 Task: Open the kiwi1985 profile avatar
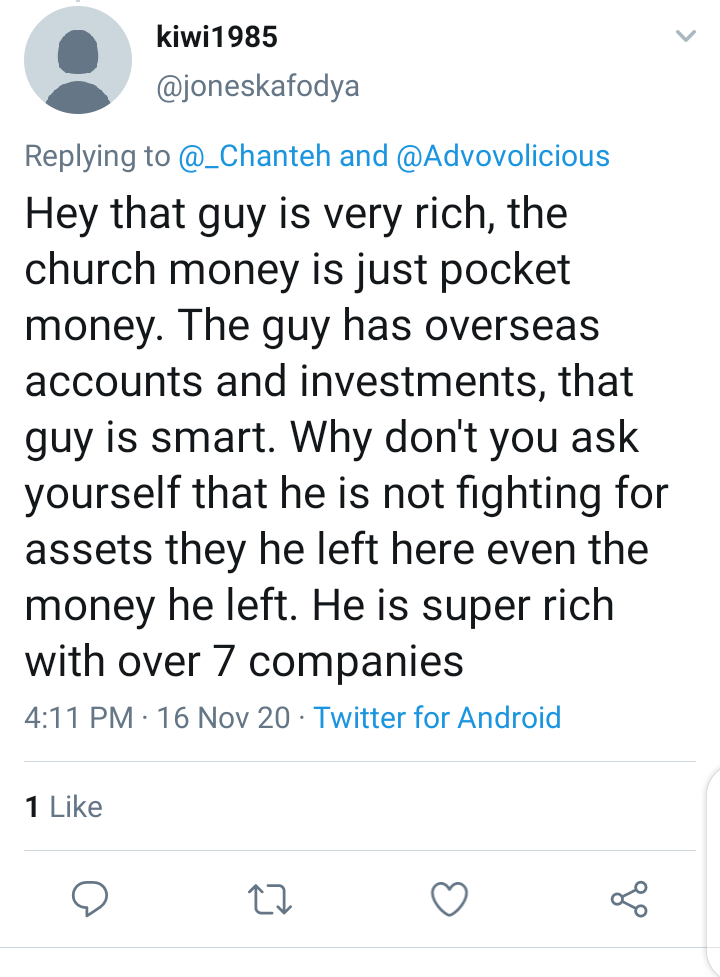[77, 65]
